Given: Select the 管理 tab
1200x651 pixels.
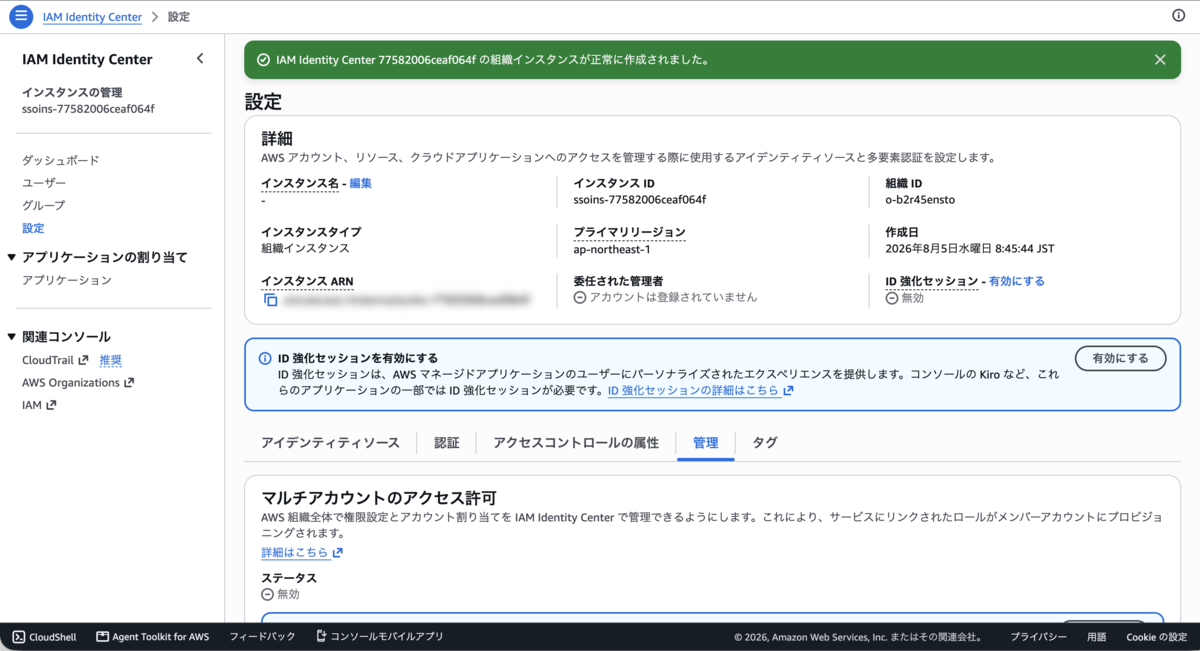Looking at the screenshot, I should 705,443.
